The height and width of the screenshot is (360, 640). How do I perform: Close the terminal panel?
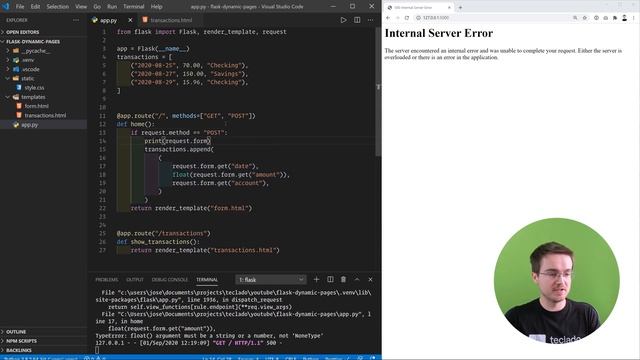pyautogui.click(x=370, y=280)
